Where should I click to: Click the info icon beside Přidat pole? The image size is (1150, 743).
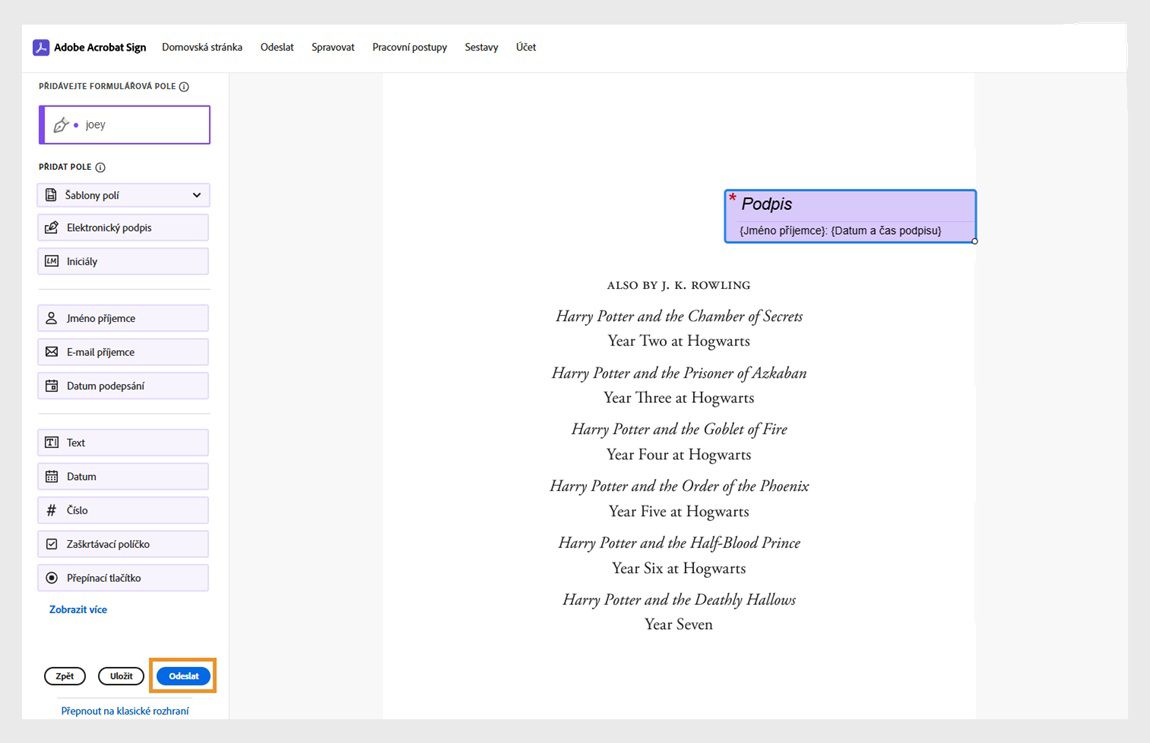point(100,167)
